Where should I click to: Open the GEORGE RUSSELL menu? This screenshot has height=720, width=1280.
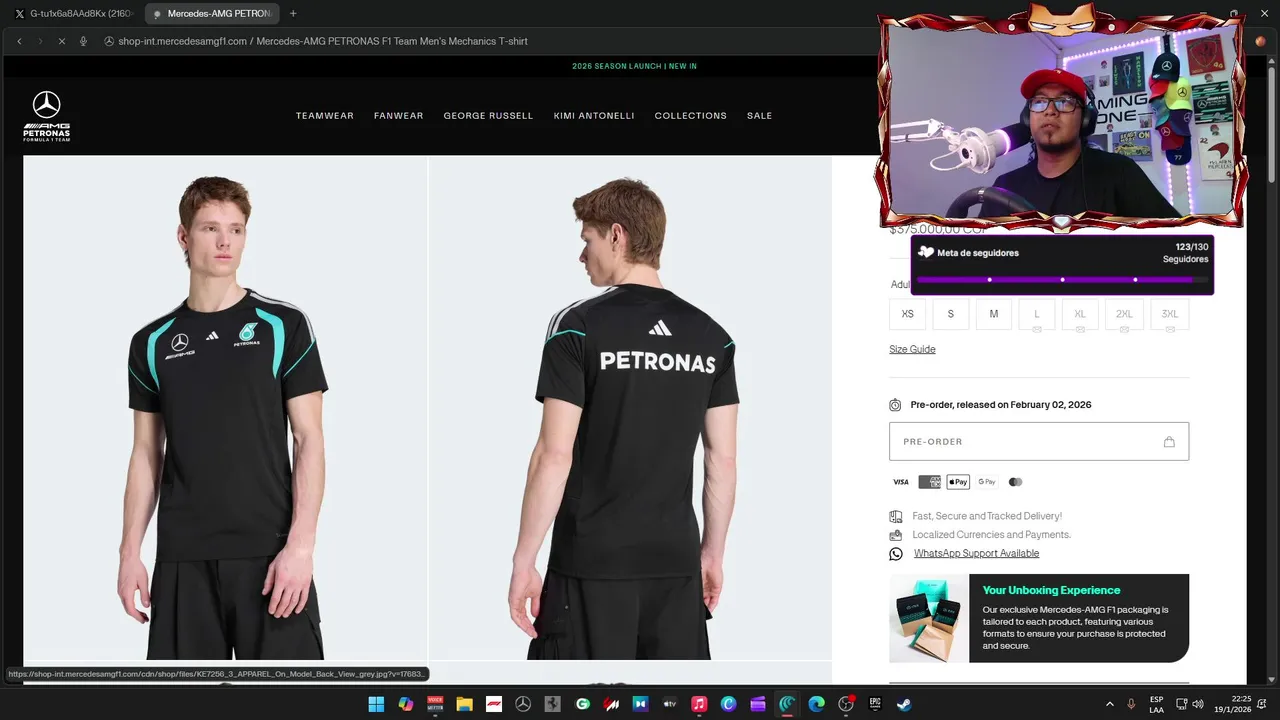(489, 116)
